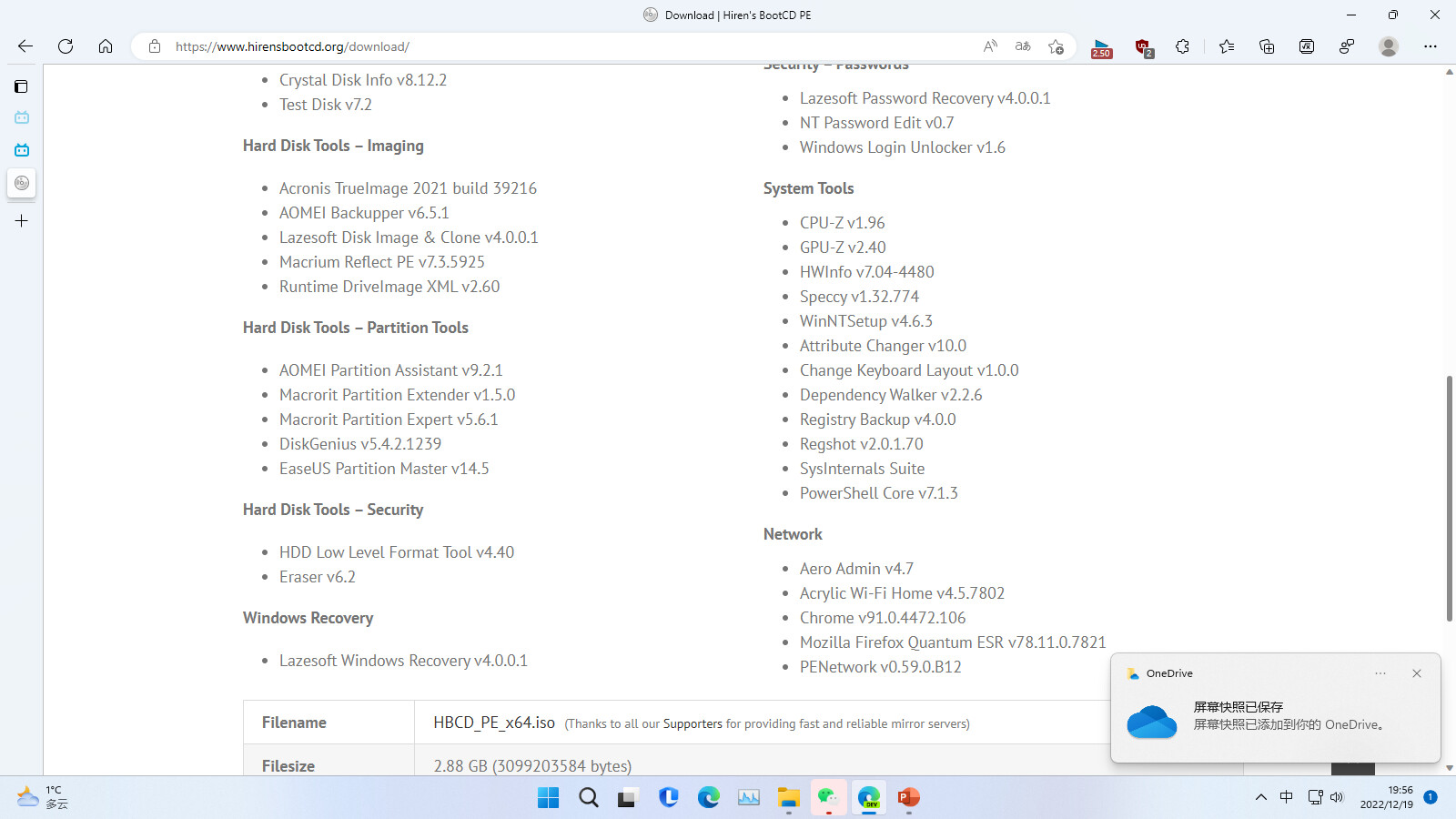Select the text PowerShell Core v7.1.3

879,493
